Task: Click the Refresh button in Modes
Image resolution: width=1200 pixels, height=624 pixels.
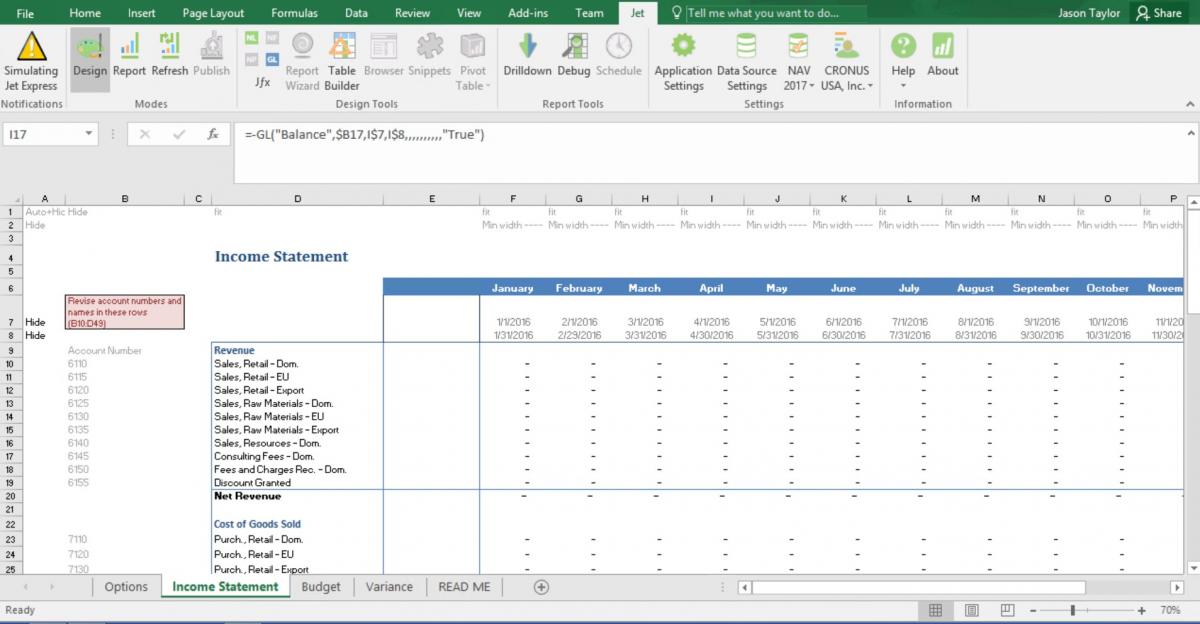Action: [170, 56]
